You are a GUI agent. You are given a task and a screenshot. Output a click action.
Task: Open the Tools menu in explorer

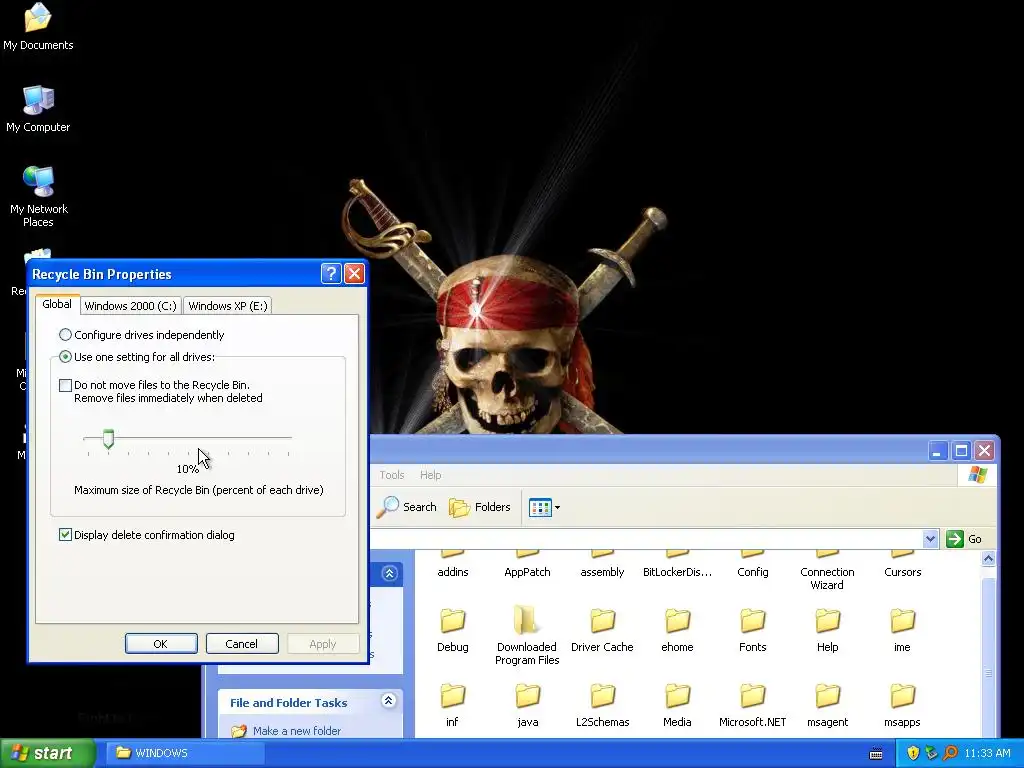click(392, 475)
